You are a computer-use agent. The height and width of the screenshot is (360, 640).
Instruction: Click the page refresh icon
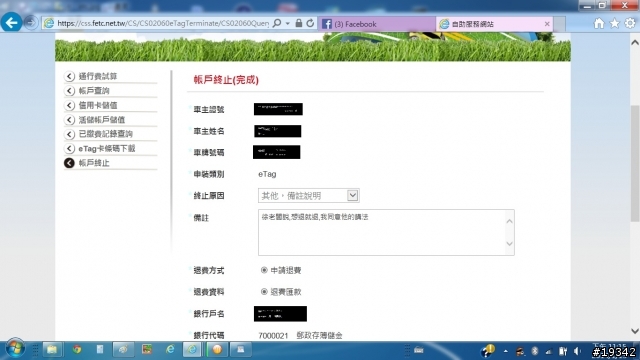click(x=310, y=23)
